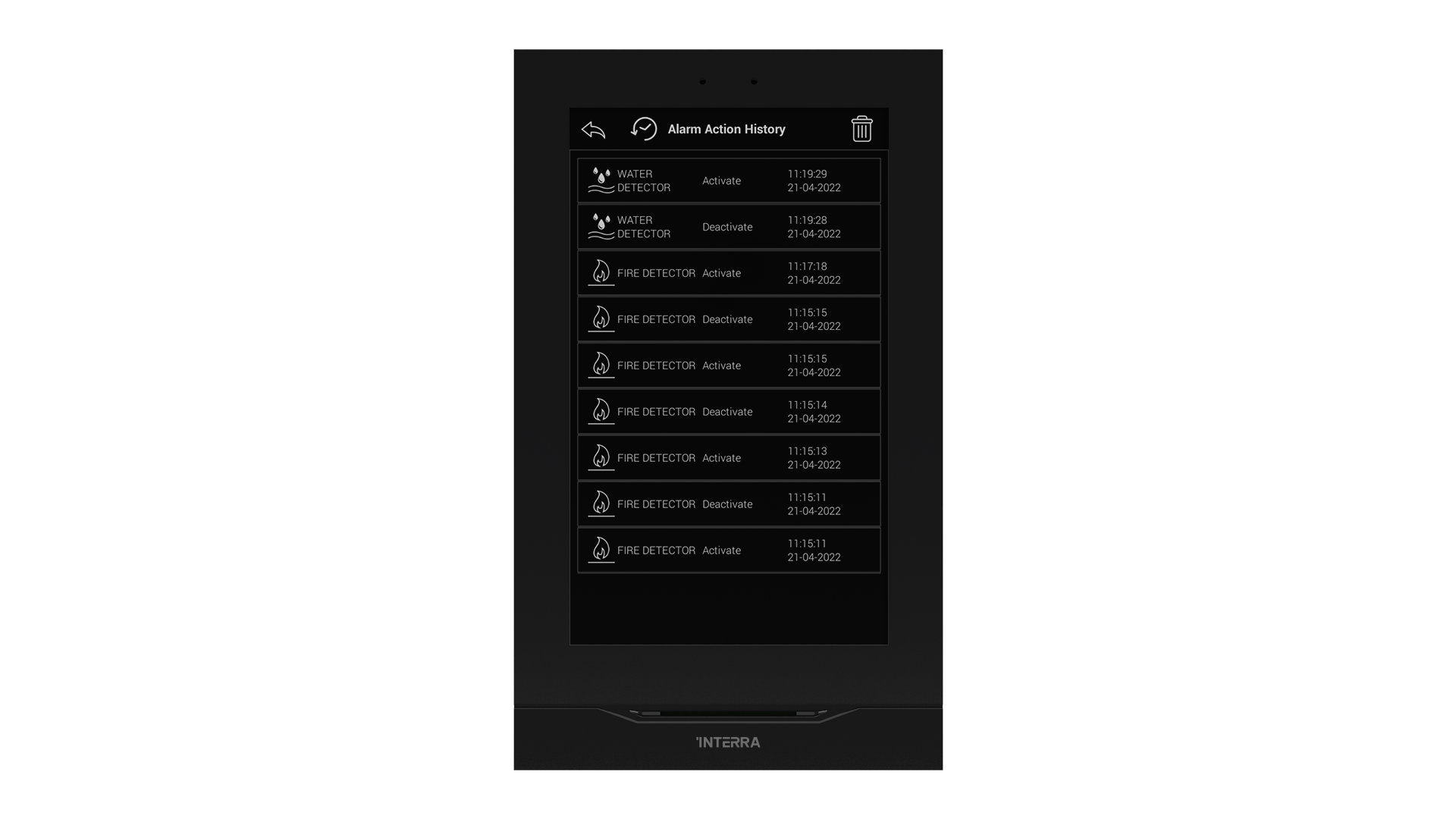Expand the WATER DETECTOR Deactivate log entry
This screenshot has width=1456, height=819.
point(728,226)
